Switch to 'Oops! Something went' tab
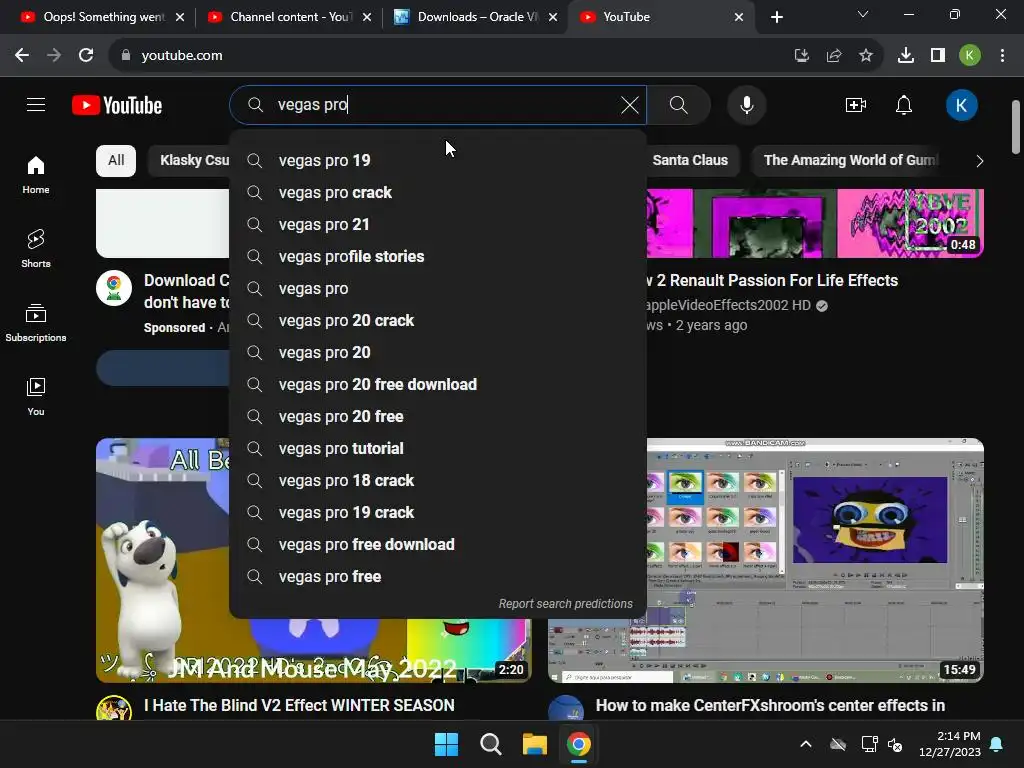Viewport: 1024px width, 768px height. tap(102, 17)
